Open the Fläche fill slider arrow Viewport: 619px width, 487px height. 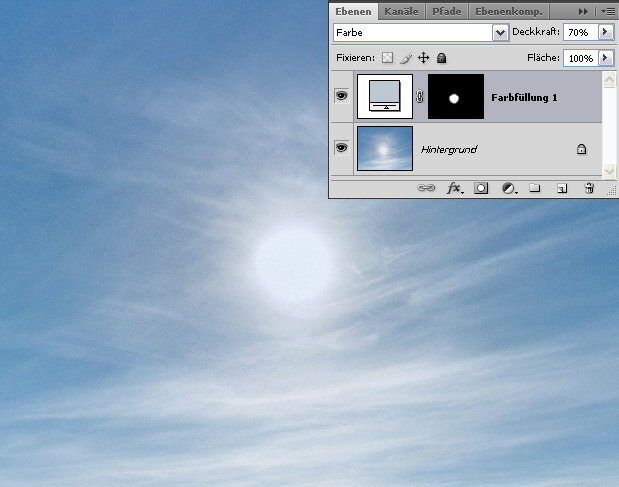605,59
